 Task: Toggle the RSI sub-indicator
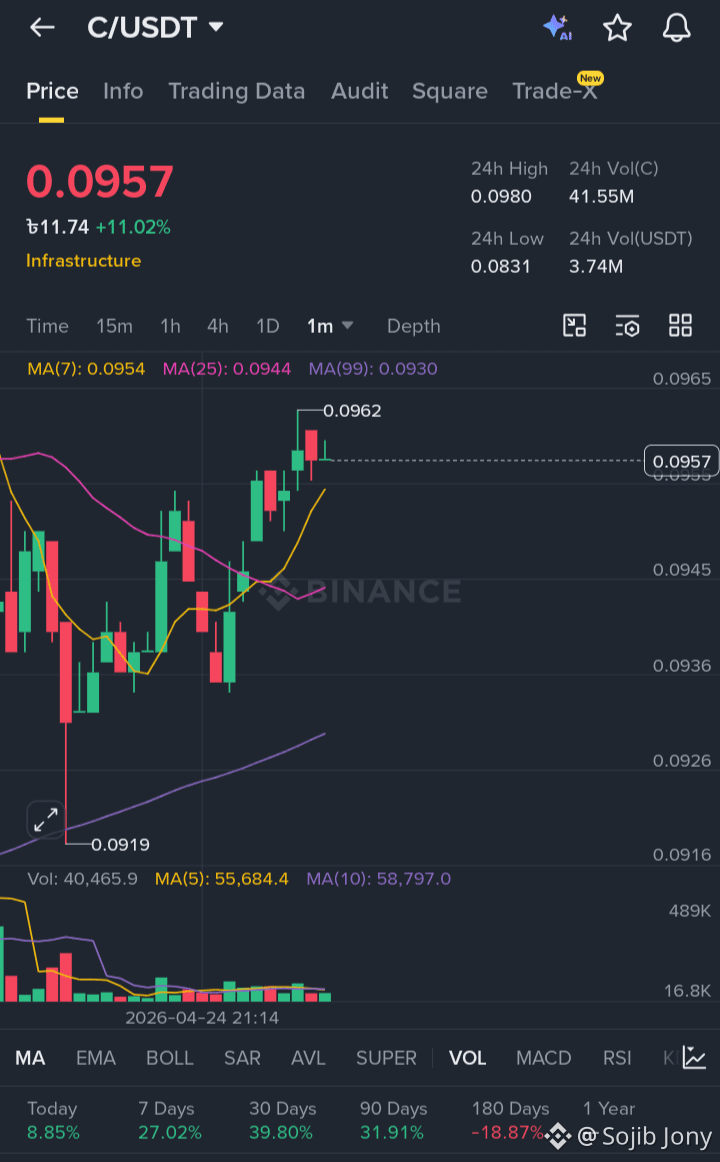coord(617,1058)
